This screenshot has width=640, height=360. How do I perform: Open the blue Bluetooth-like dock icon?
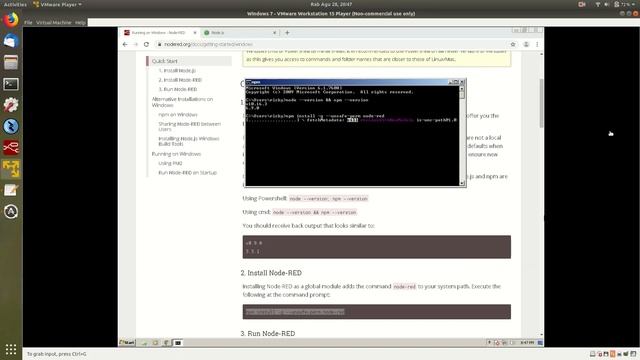coord(11,127)
